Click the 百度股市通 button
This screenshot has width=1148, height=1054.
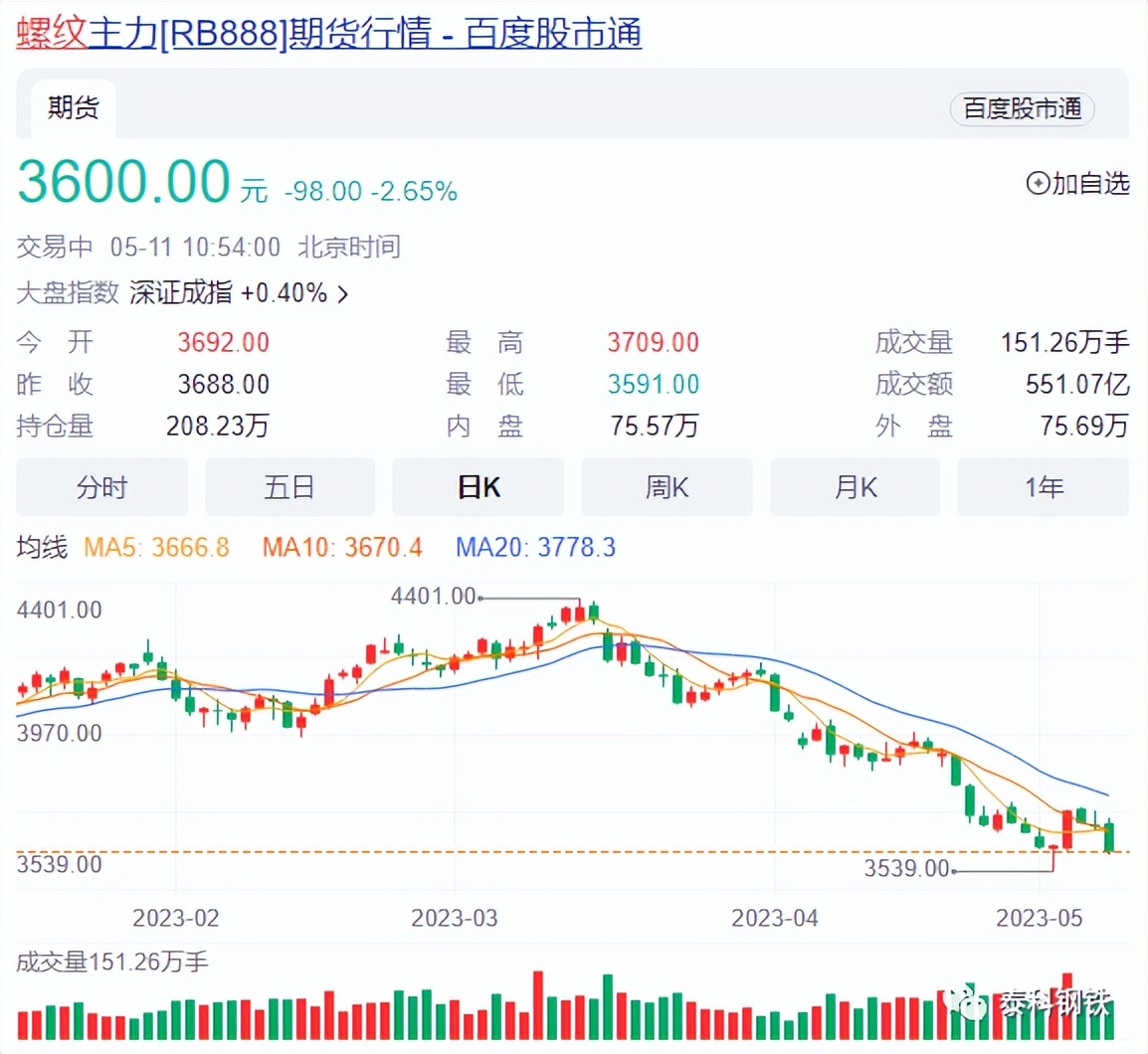(x=1022, y=110)
